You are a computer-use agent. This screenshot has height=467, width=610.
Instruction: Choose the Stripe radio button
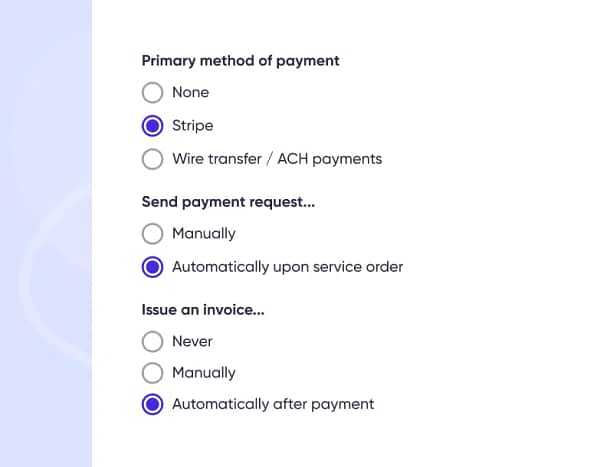pos(152,126)
